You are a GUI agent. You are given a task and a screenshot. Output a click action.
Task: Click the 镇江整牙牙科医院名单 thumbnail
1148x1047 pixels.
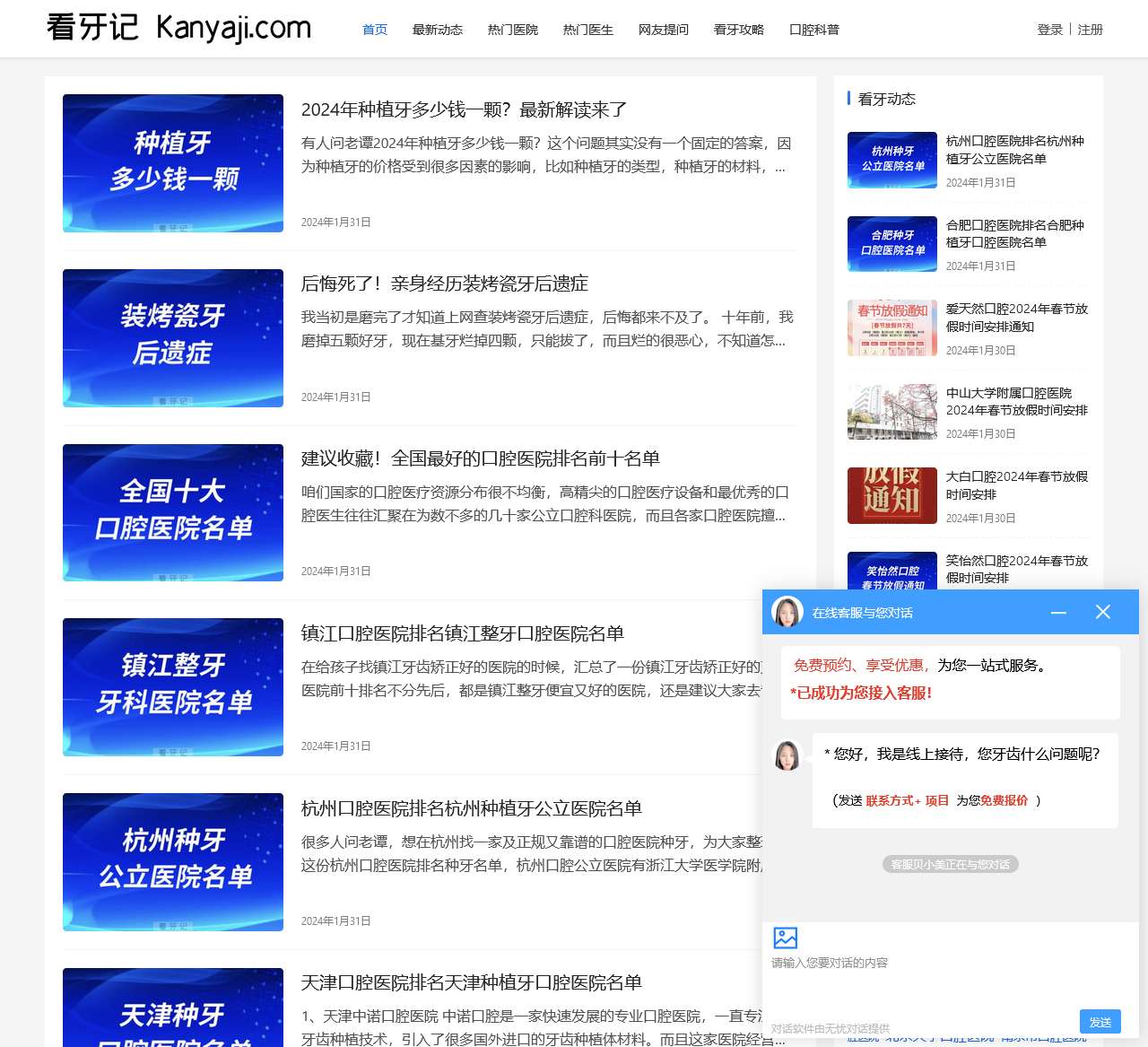[173, 687]
